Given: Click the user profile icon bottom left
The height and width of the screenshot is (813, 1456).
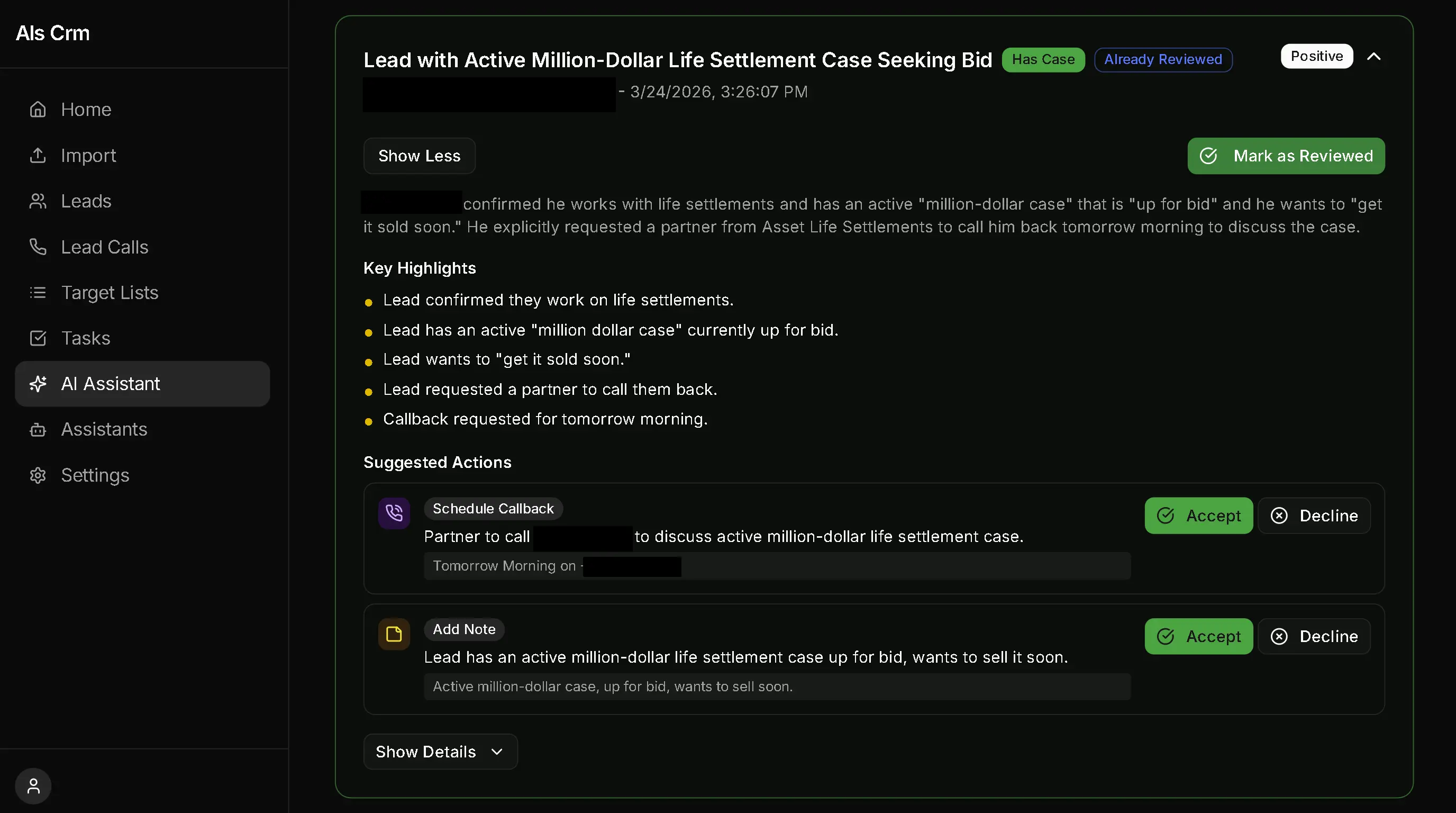Looking at the screenshot, I should pyautogui.click(x=32, y=785).
